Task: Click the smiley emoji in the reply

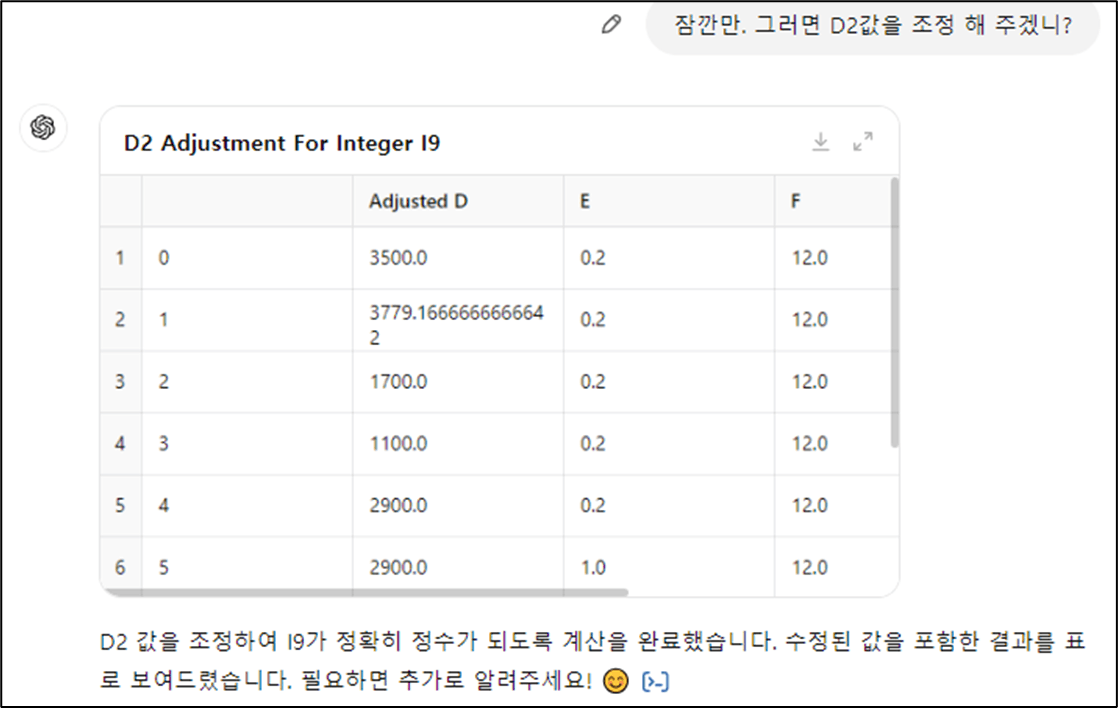Action: click(617, 681)
